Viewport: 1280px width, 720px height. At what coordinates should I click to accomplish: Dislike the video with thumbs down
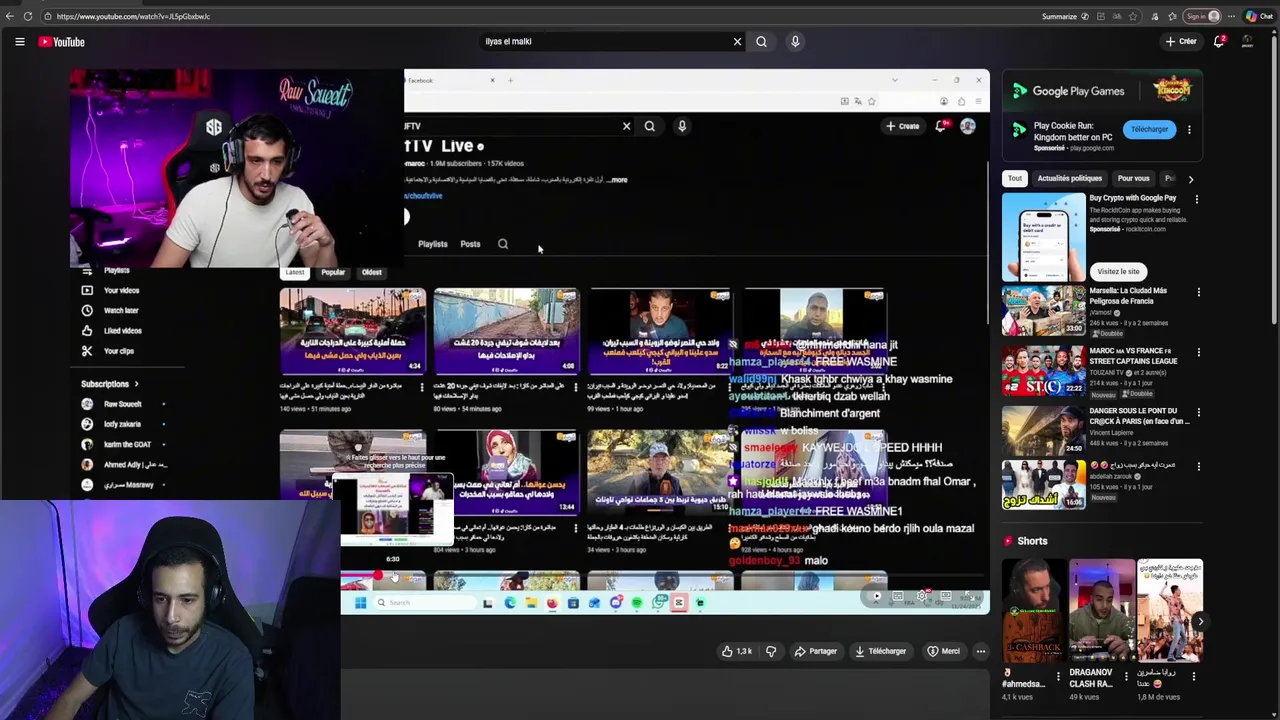771,651
